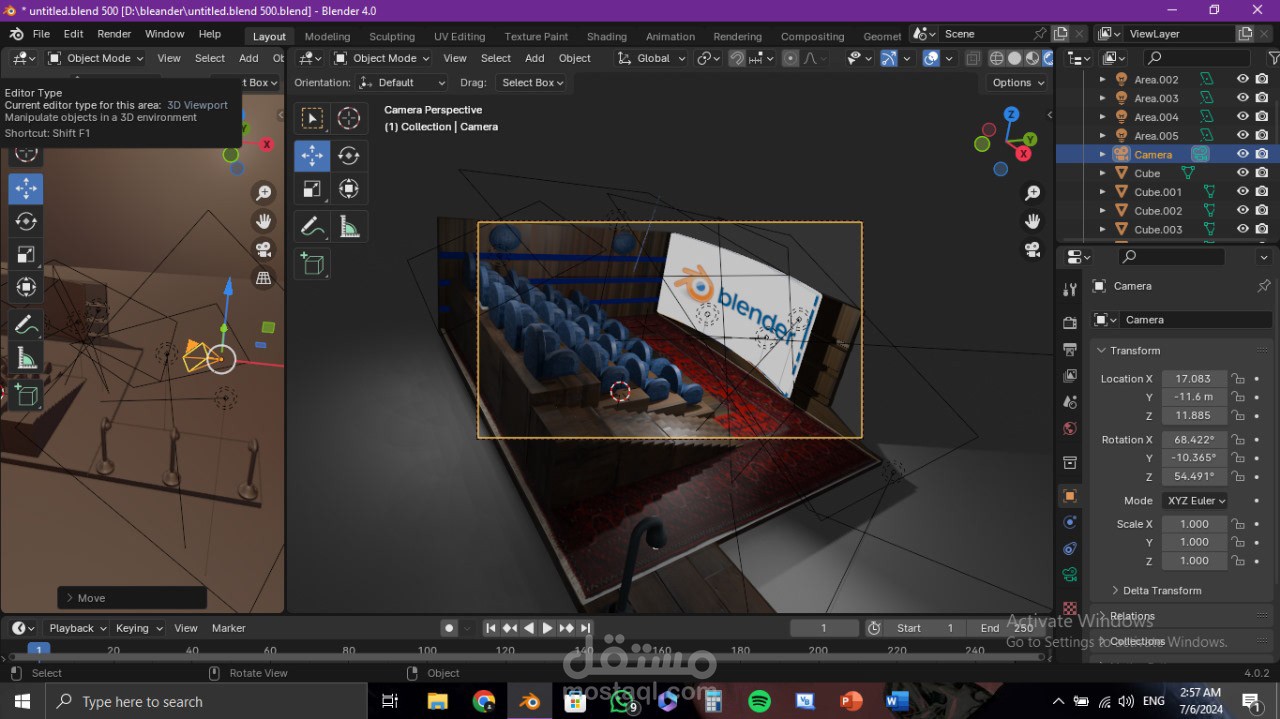The image size is (1280, 719).
Task: Play the animation forward
Action: [547, 628]
